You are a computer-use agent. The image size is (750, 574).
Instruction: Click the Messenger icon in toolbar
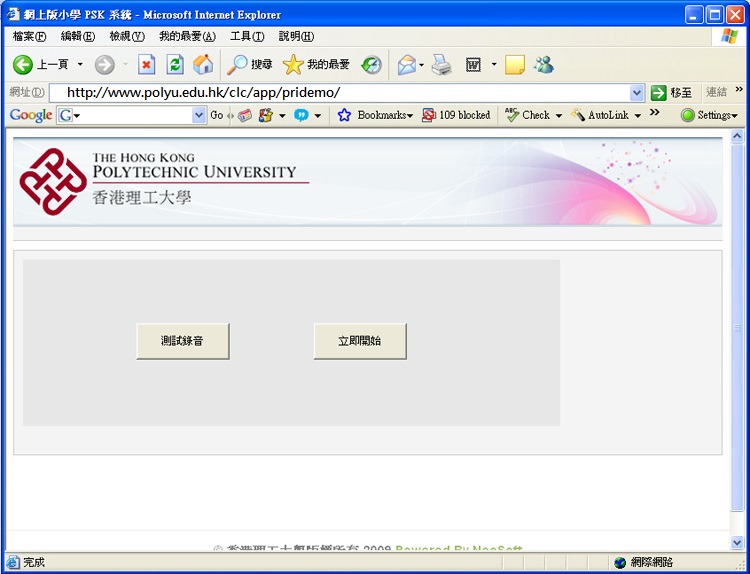tap(543, 65)
